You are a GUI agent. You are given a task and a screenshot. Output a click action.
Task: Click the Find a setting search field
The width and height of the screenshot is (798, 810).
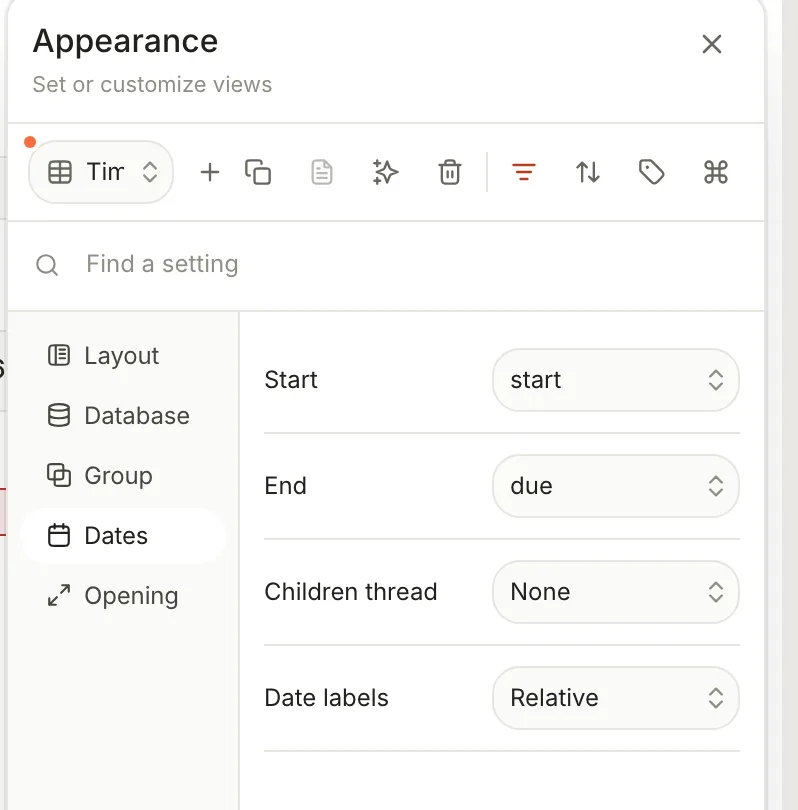coord(386,264)
